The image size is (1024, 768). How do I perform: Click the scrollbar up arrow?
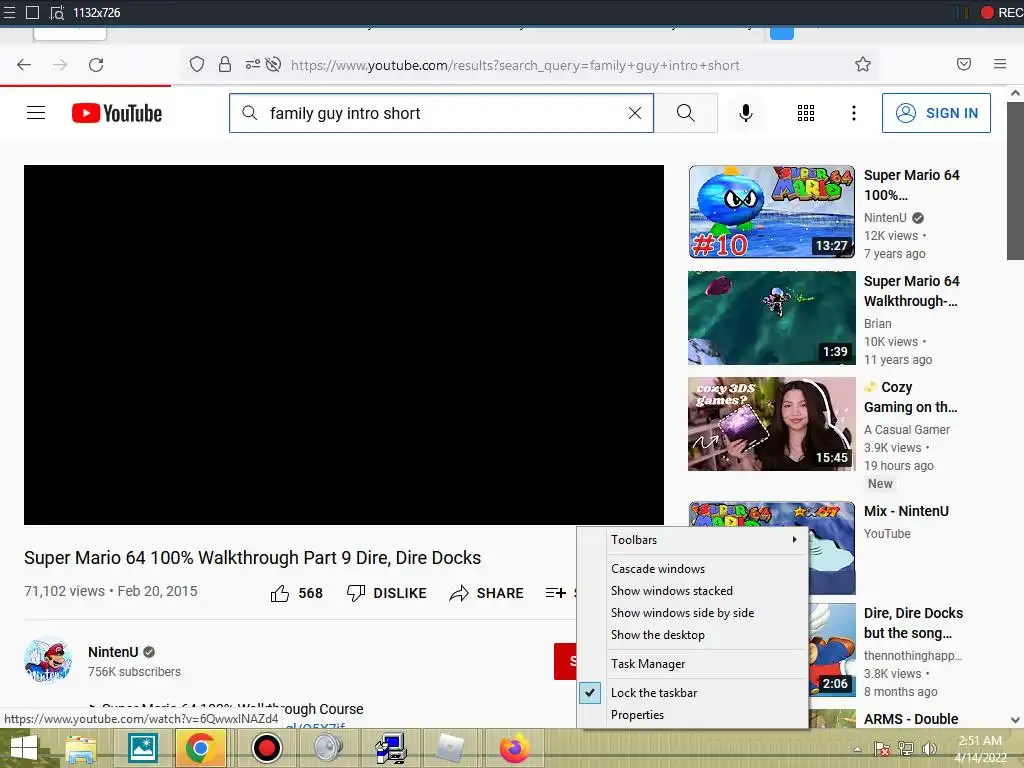point(1016,93)
